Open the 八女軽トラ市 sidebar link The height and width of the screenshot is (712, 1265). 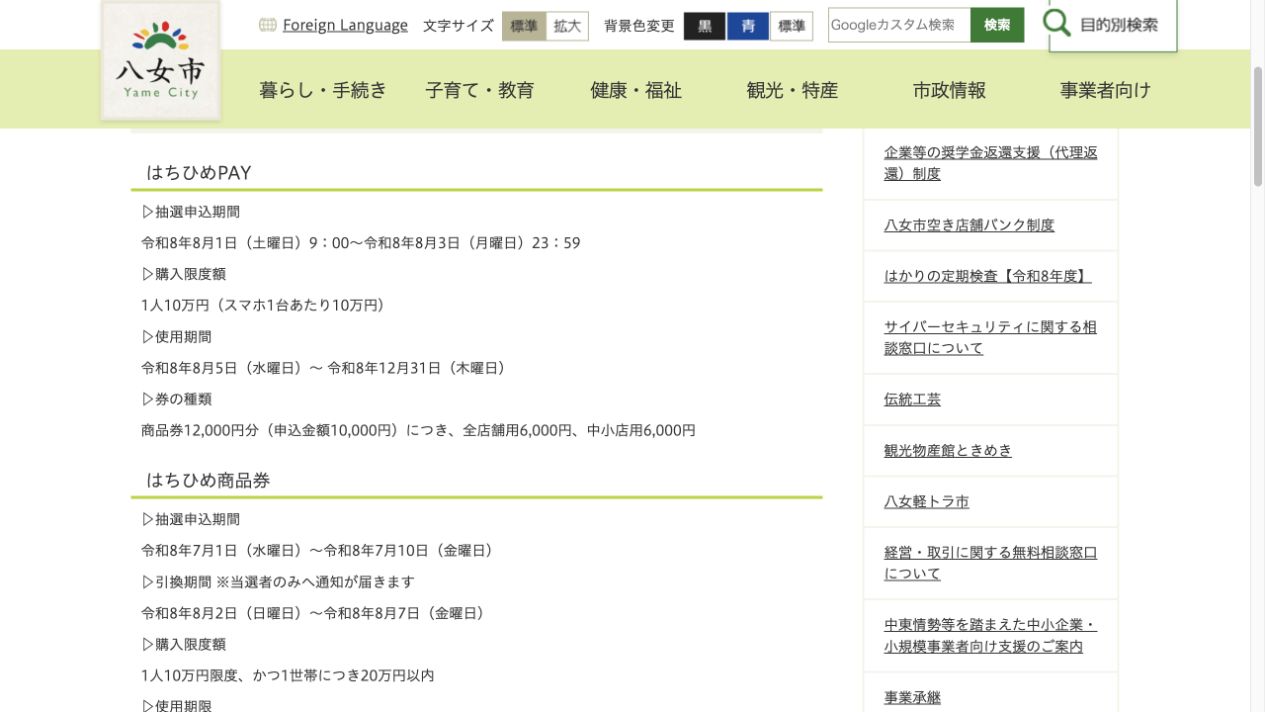click(x=926, y=501)
